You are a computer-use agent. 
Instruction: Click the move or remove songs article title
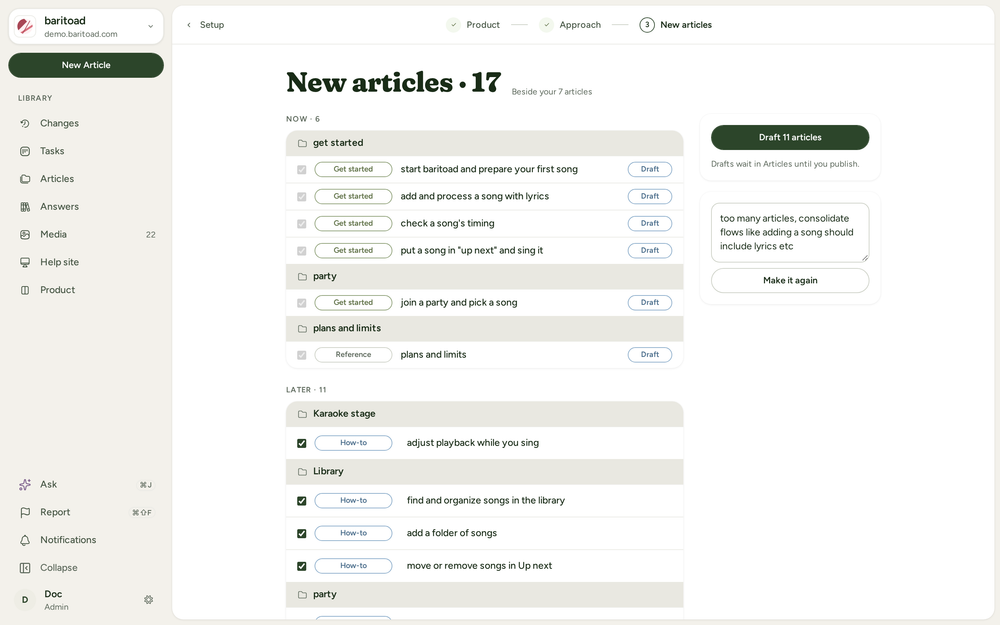click(480, 566)
